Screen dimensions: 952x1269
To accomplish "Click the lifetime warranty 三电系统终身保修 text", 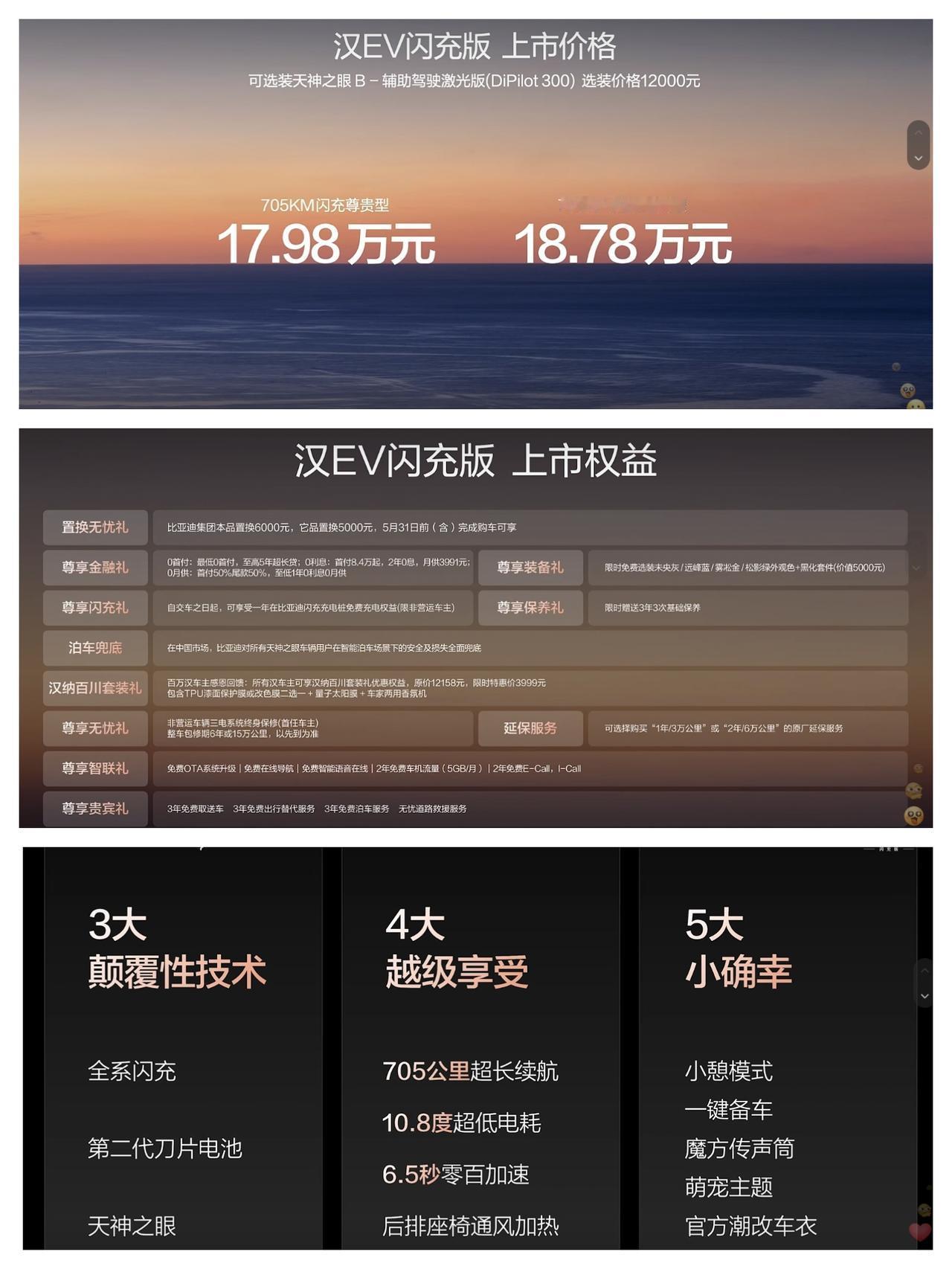I will 243,728.
